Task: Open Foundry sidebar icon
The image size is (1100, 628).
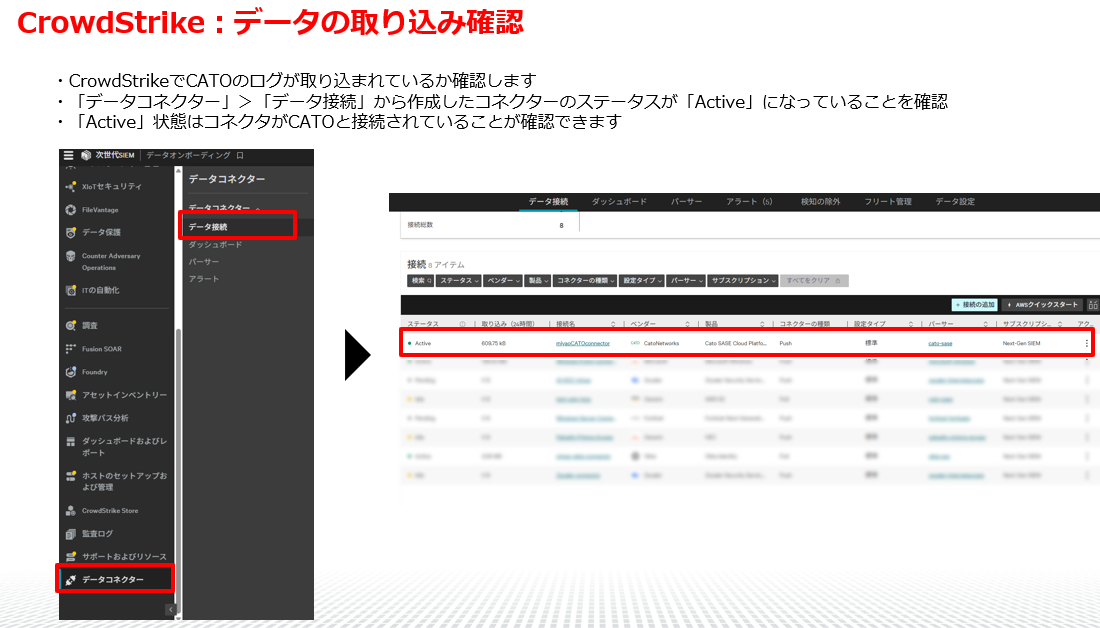Action: 70,372
